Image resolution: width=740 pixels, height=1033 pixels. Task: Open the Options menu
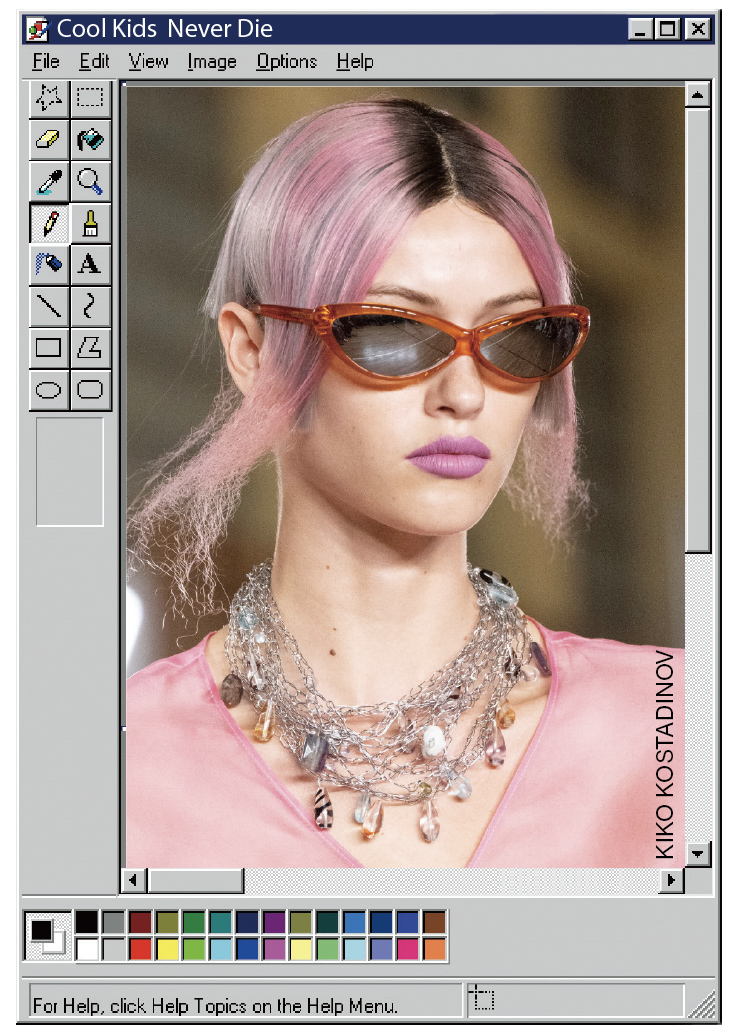click(286, 62)
